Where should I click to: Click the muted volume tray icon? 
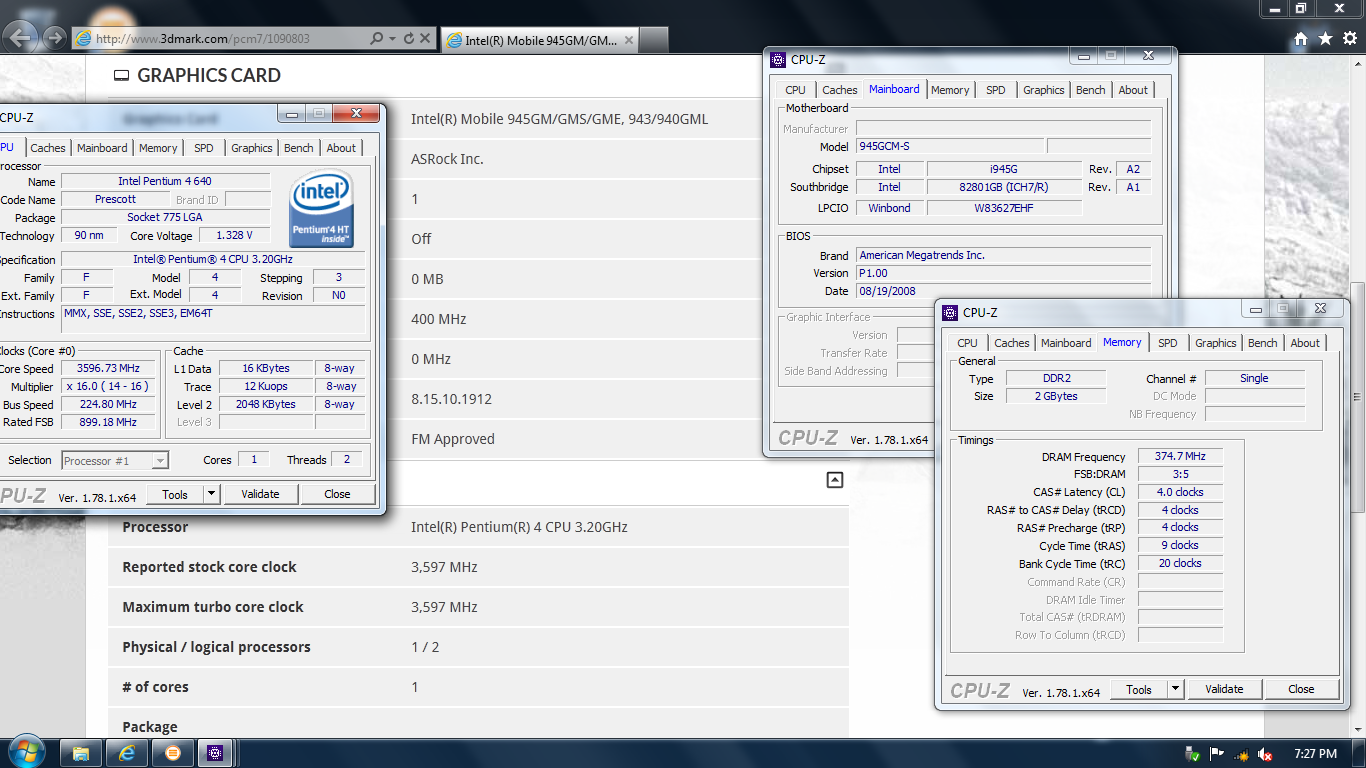point(1265,754)
